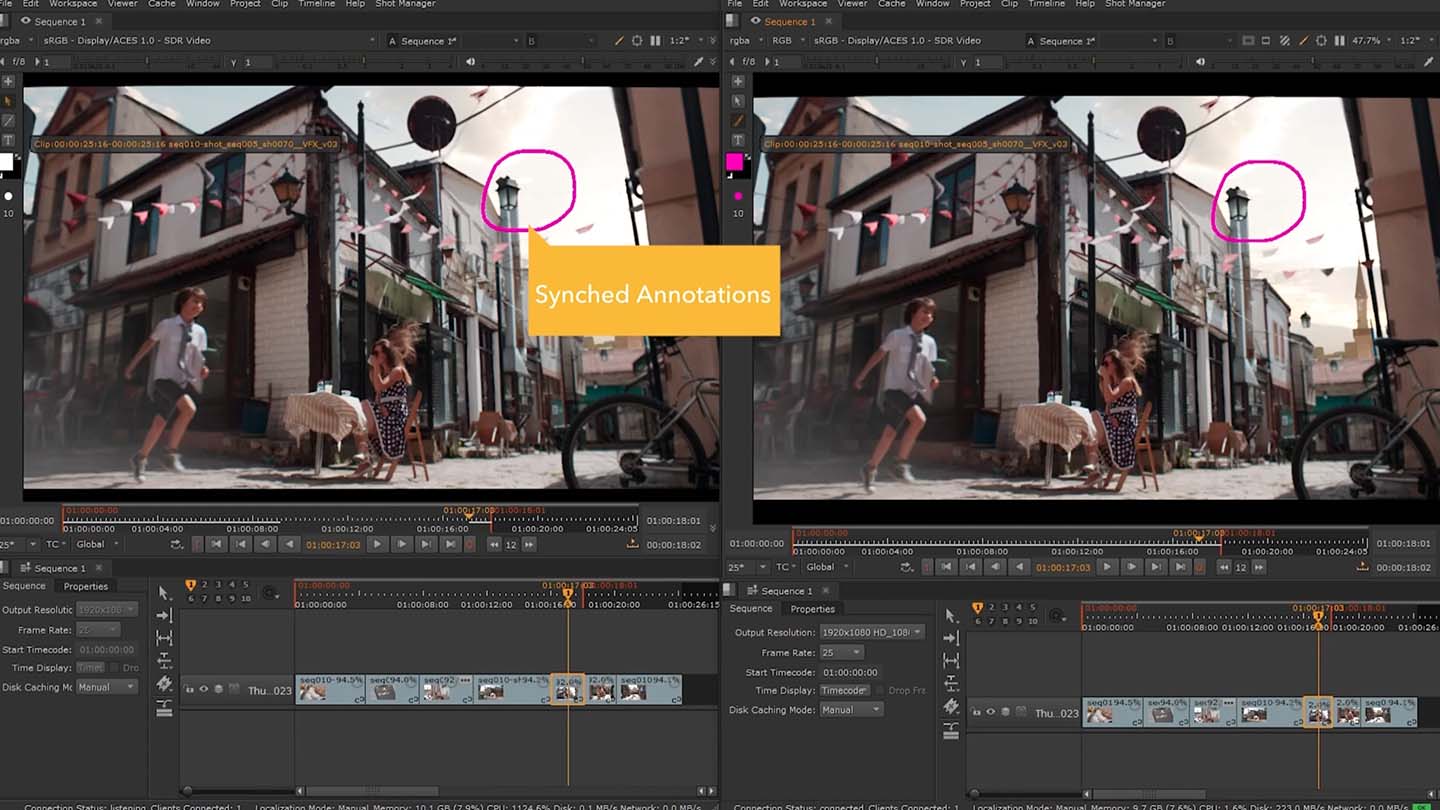1440x810 pixels.
Task: Choose the razor blade tool in left timeline
Action: (164, 684)
